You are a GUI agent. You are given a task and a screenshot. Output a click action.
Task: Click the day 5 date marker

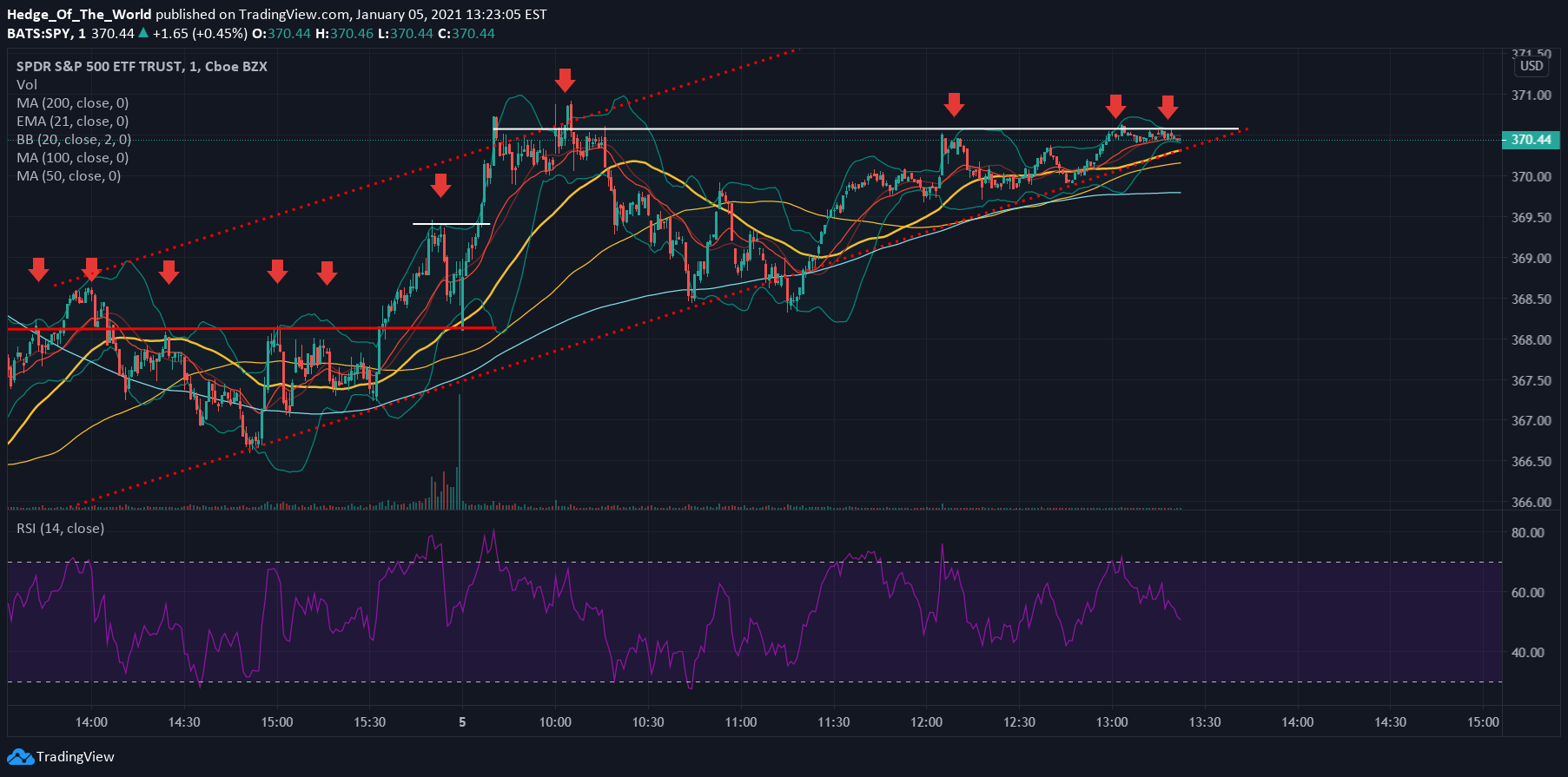(462, 721)
